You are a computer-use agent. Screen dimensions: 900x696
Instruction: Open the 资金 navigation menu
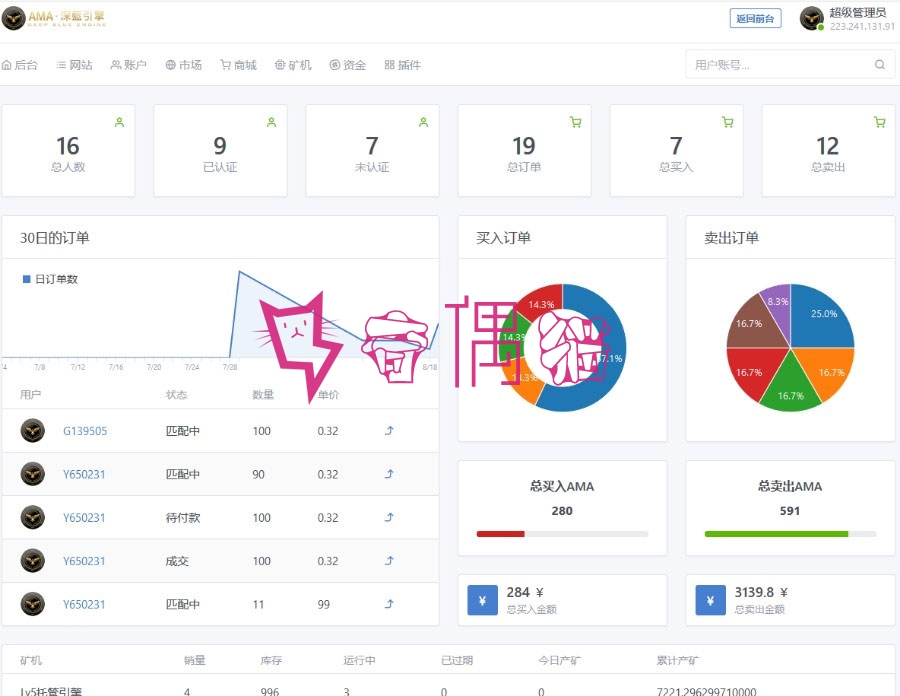pos(347,65)
